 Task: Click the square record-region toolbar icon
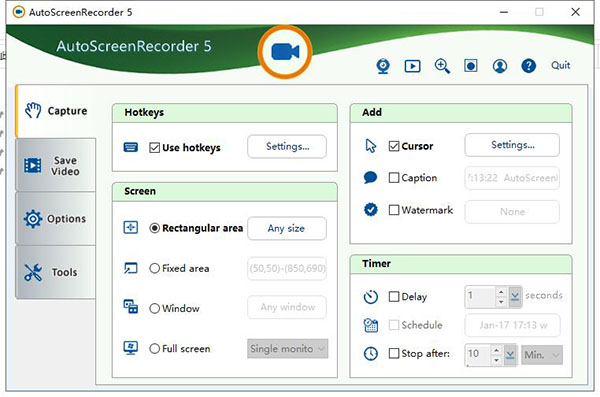[x=471, y=66]
